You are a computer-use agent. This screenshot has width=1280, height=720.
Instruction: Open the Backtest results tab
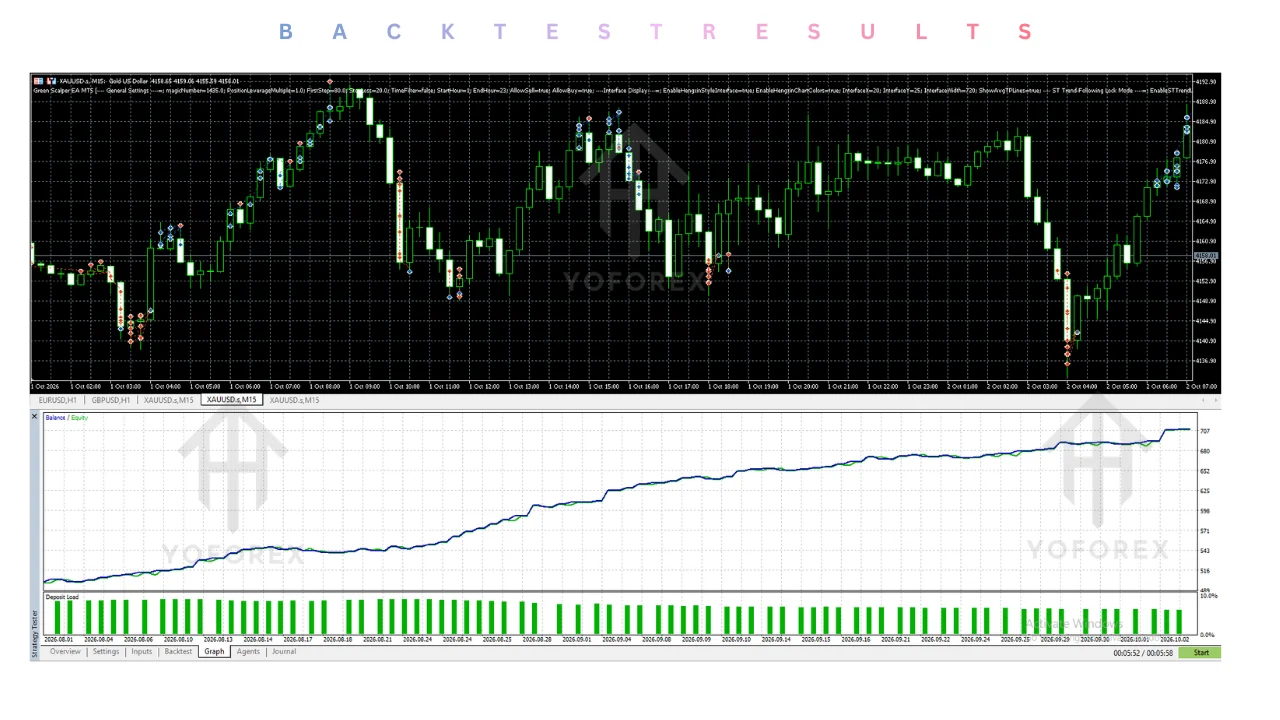(178, 652)
